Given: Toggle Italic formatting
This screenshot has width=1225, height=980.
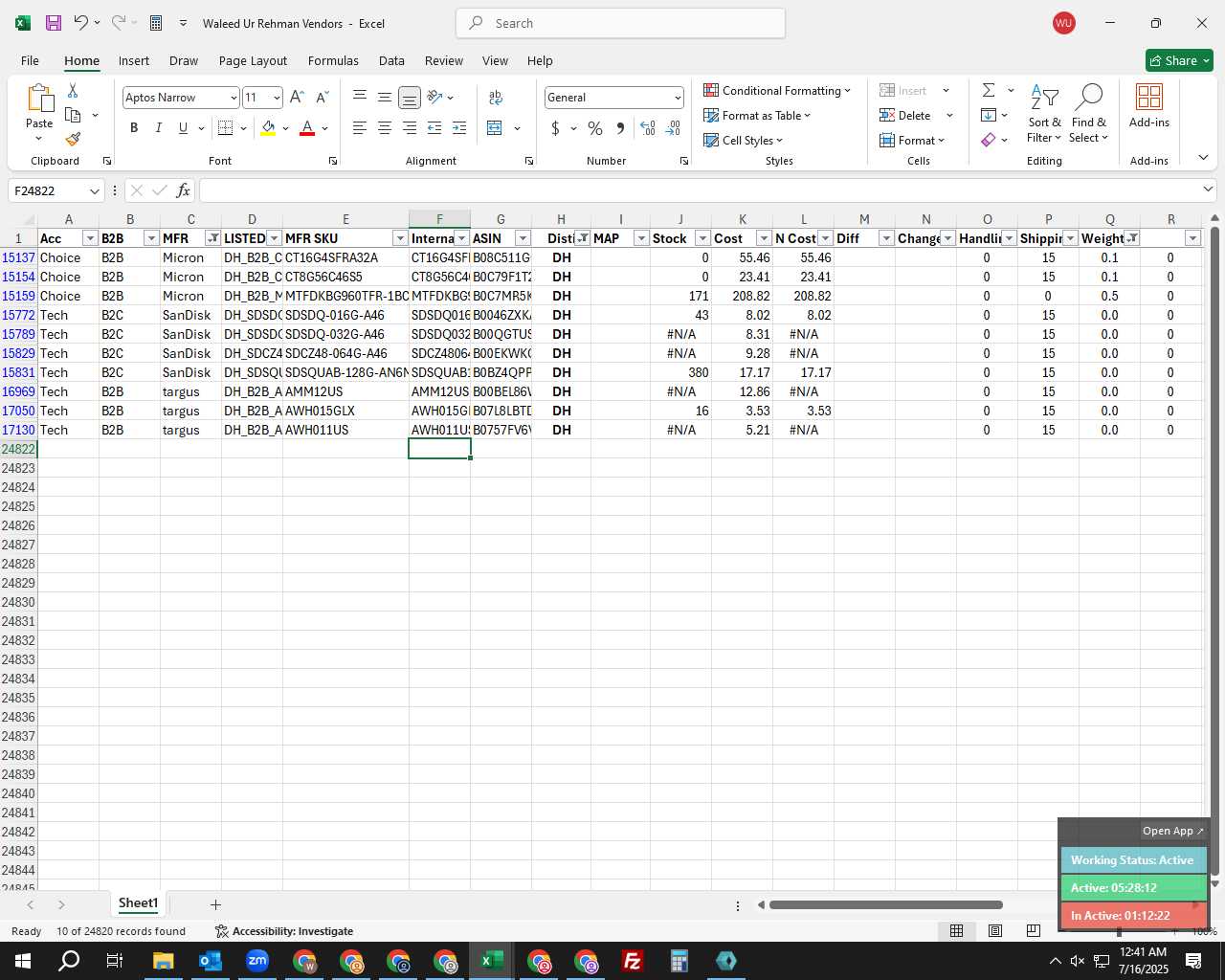Looking at the screenshot, I should [159, 128].
